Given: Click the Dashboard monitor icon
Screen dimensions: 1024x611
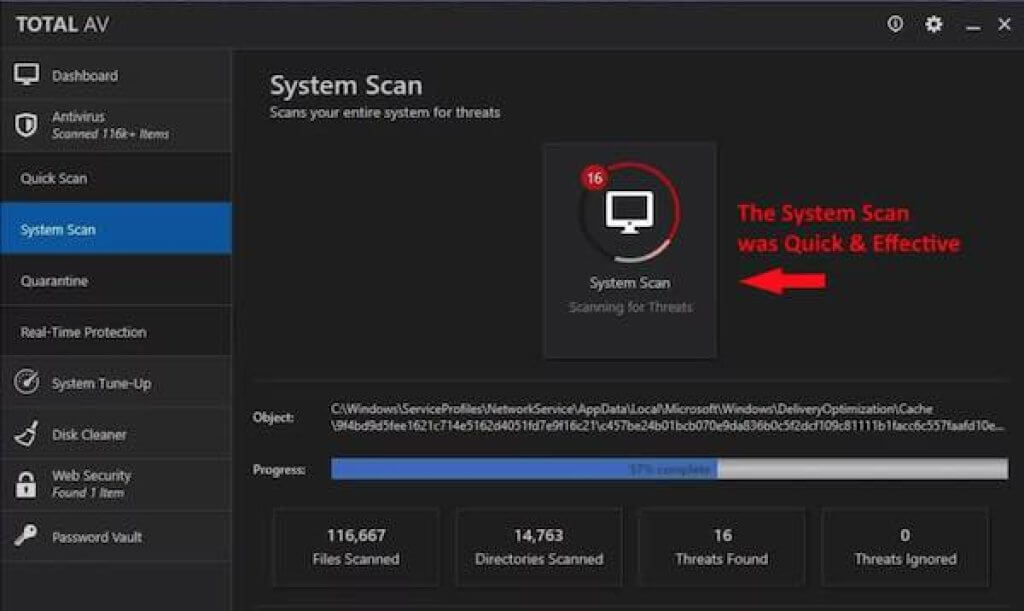Looking at the screenshot, I should [x=27, y=75].
